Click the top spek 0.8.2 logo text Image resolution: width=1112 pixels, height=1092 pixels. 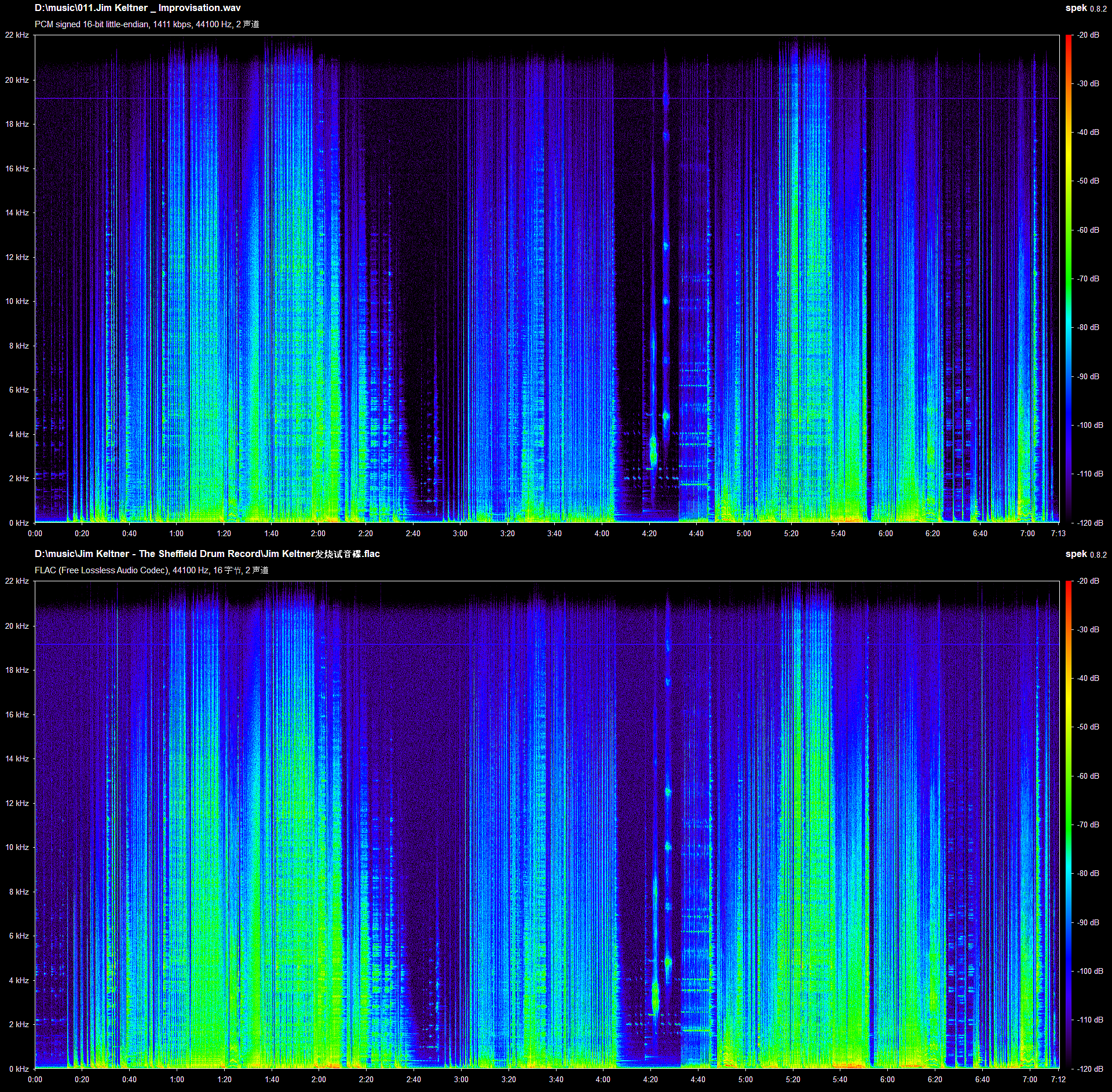pyautogui.click(x=1086, y=8)
